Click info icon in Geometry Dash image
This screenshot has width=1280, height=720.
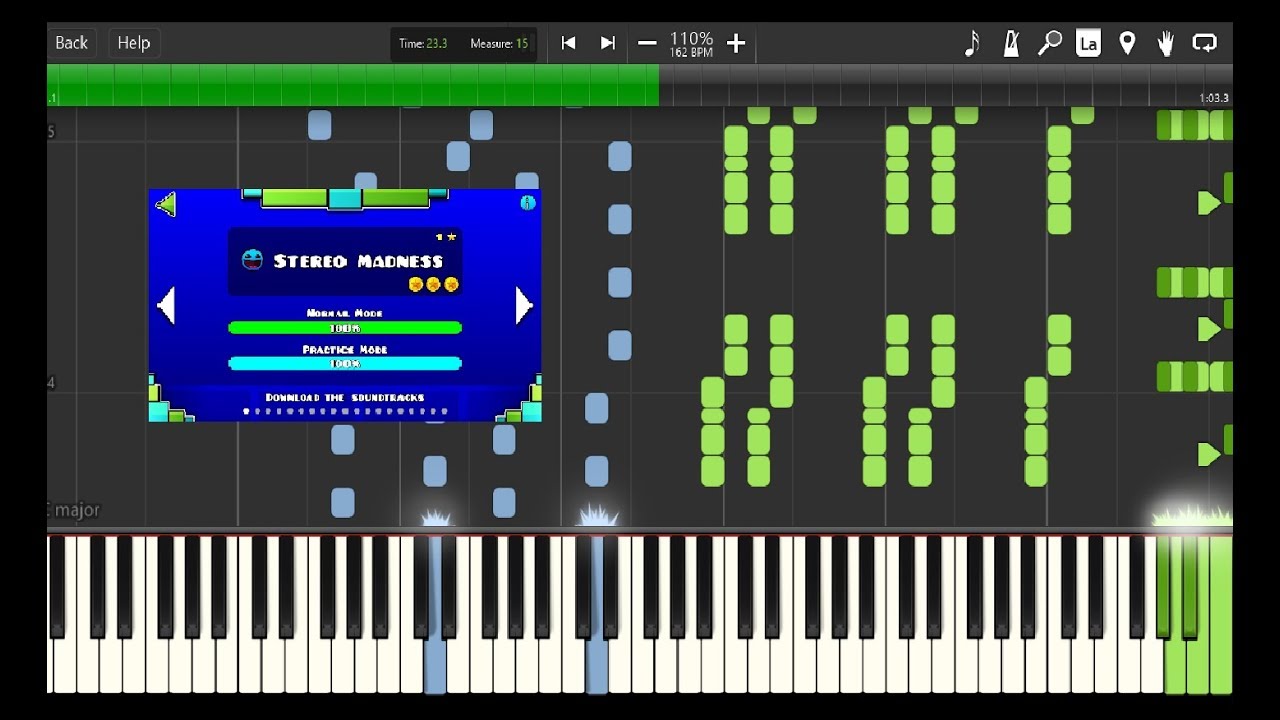point(528,203)
